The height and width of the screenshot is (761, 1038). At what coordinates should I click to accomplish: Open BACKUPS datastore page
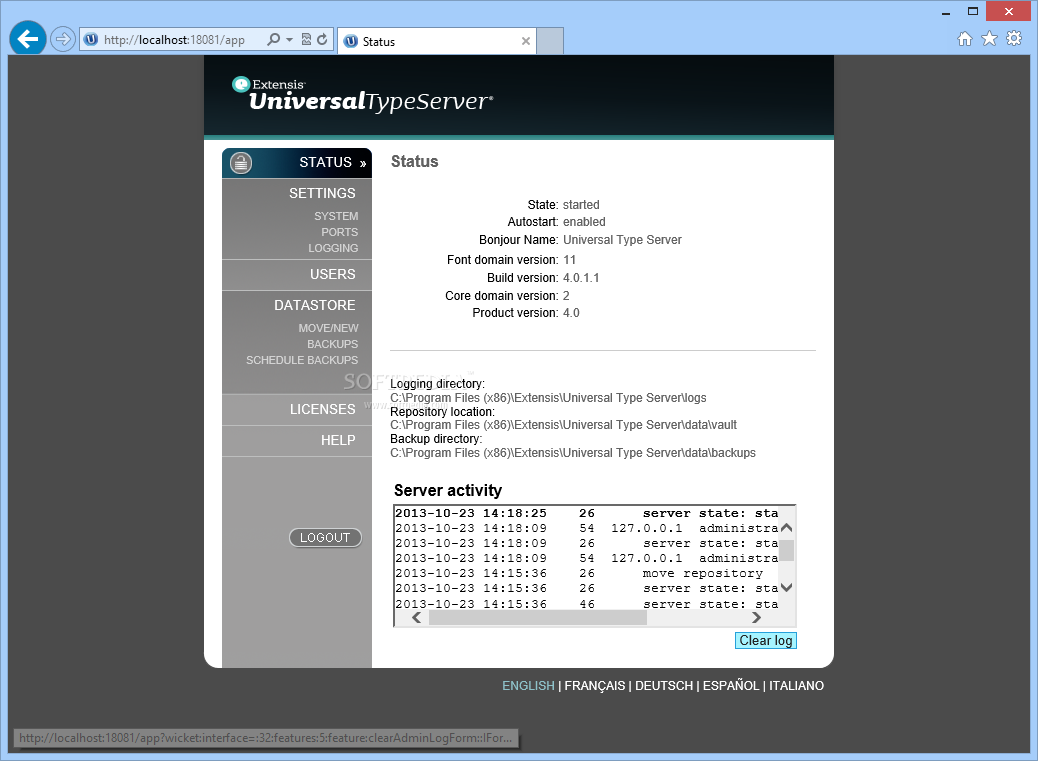coord(332,344)
